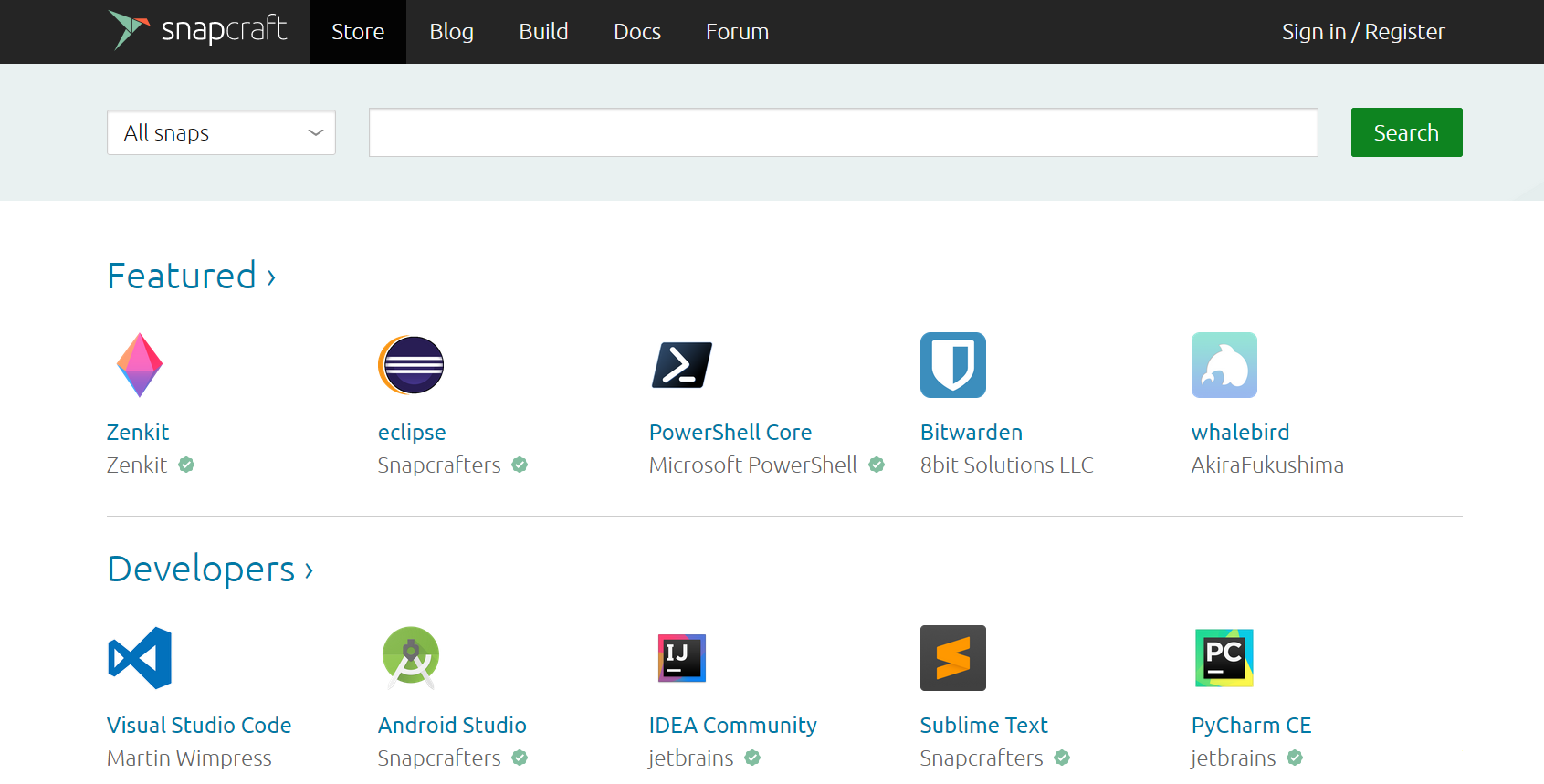Open the Android Studio icon
1544x784 pixels.
411,658
